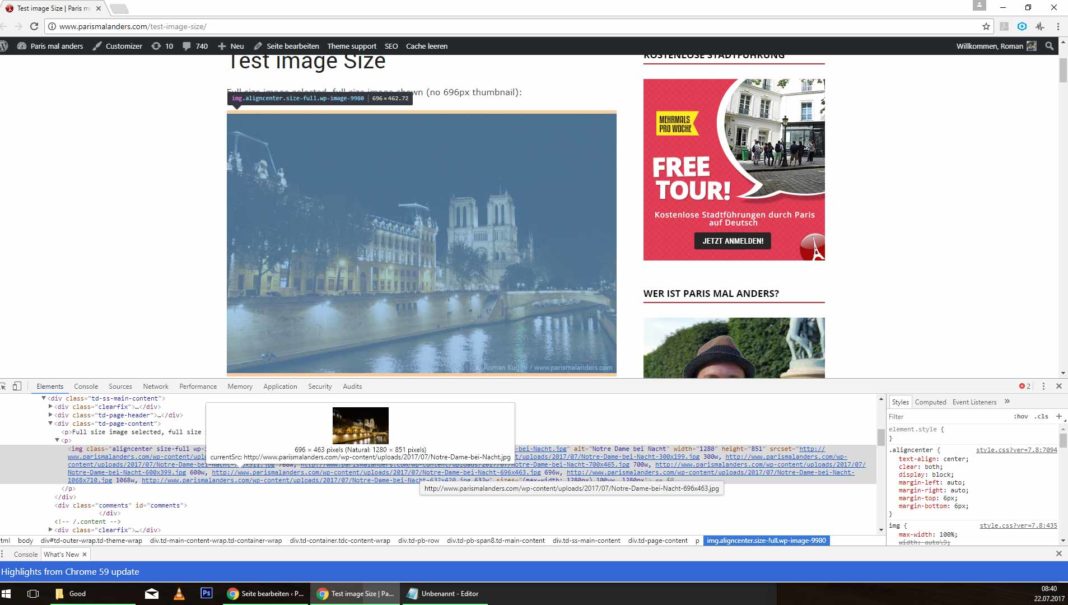Image resolution: width=1068 pixels, height=605 pixels.
Task: Open Task View in the taskbar
Action: click(33, 593)
